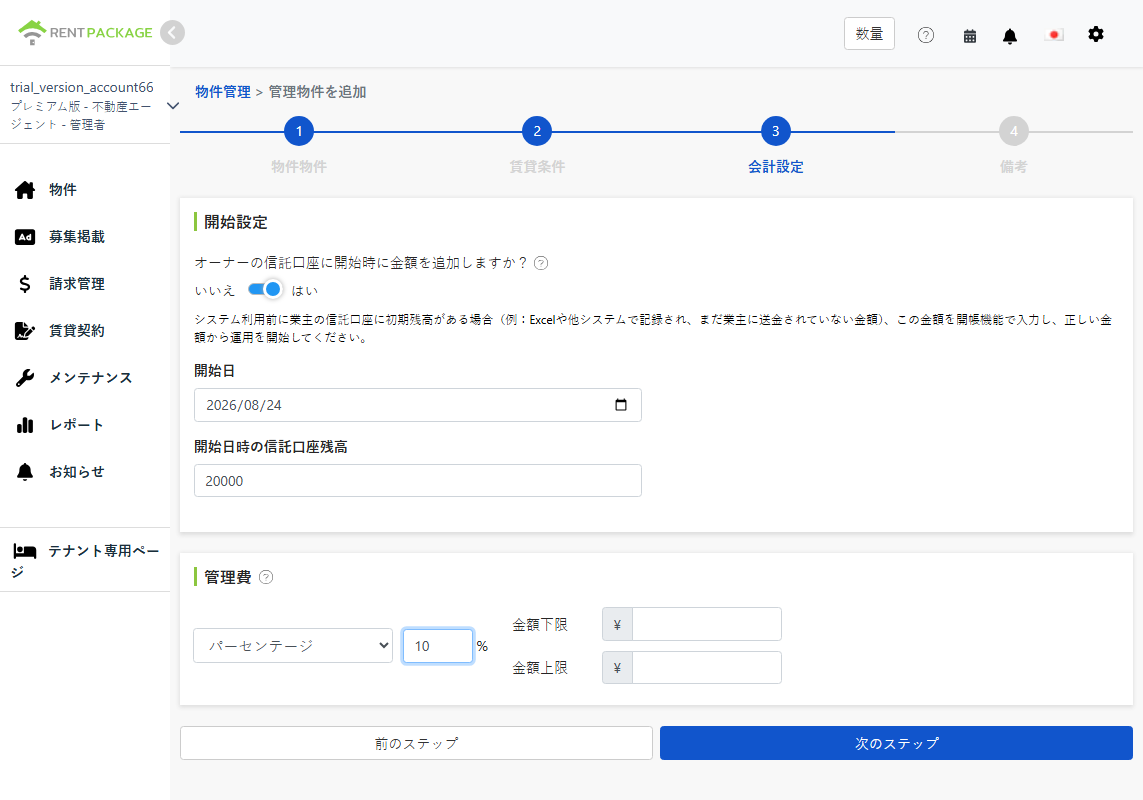Click the 管理物件を追加 breadcrumb text
The height and width of the screenshot is (800, 1143).
pos(317,92)
